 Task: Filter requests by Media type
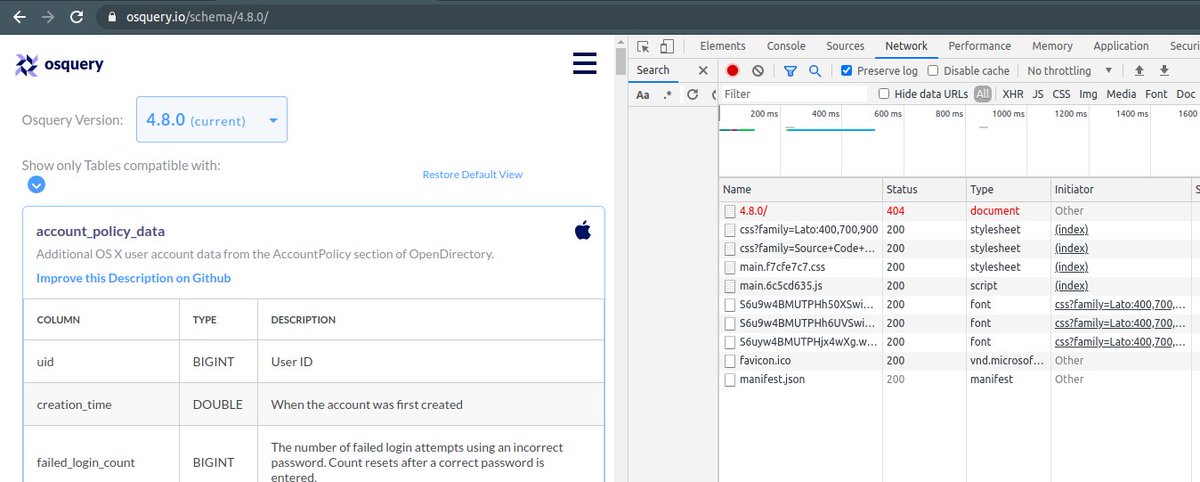(x=1121, y=94)
